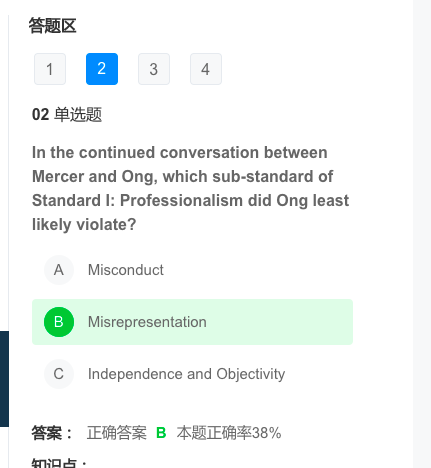Click the 知识点 label

tap(59, 463)
